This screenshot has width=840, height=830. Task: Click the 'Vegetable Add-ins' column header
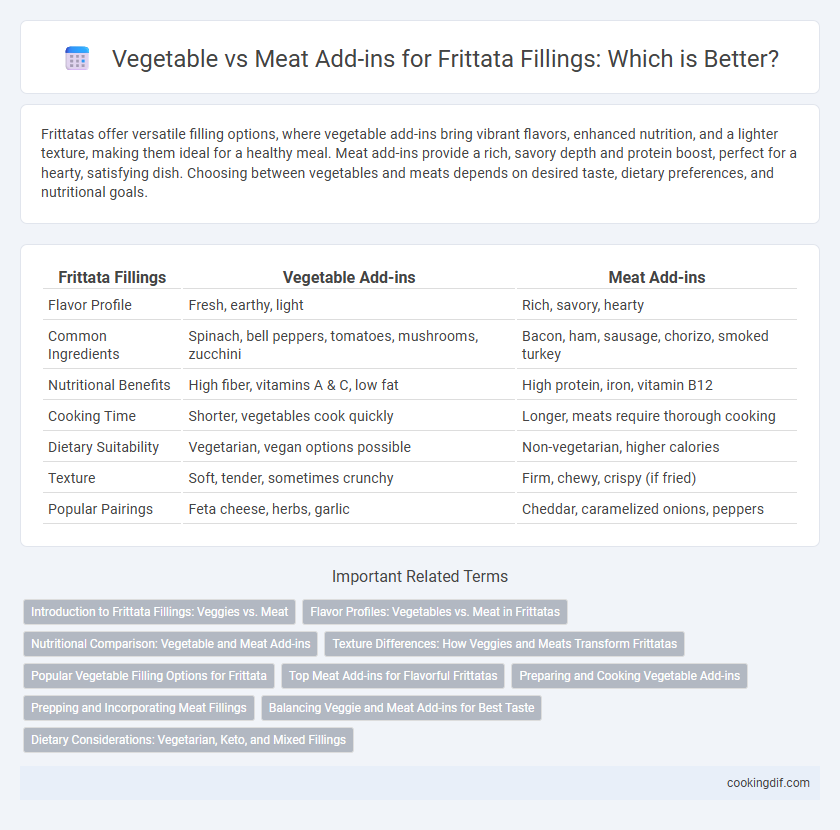tap(349, 277)
